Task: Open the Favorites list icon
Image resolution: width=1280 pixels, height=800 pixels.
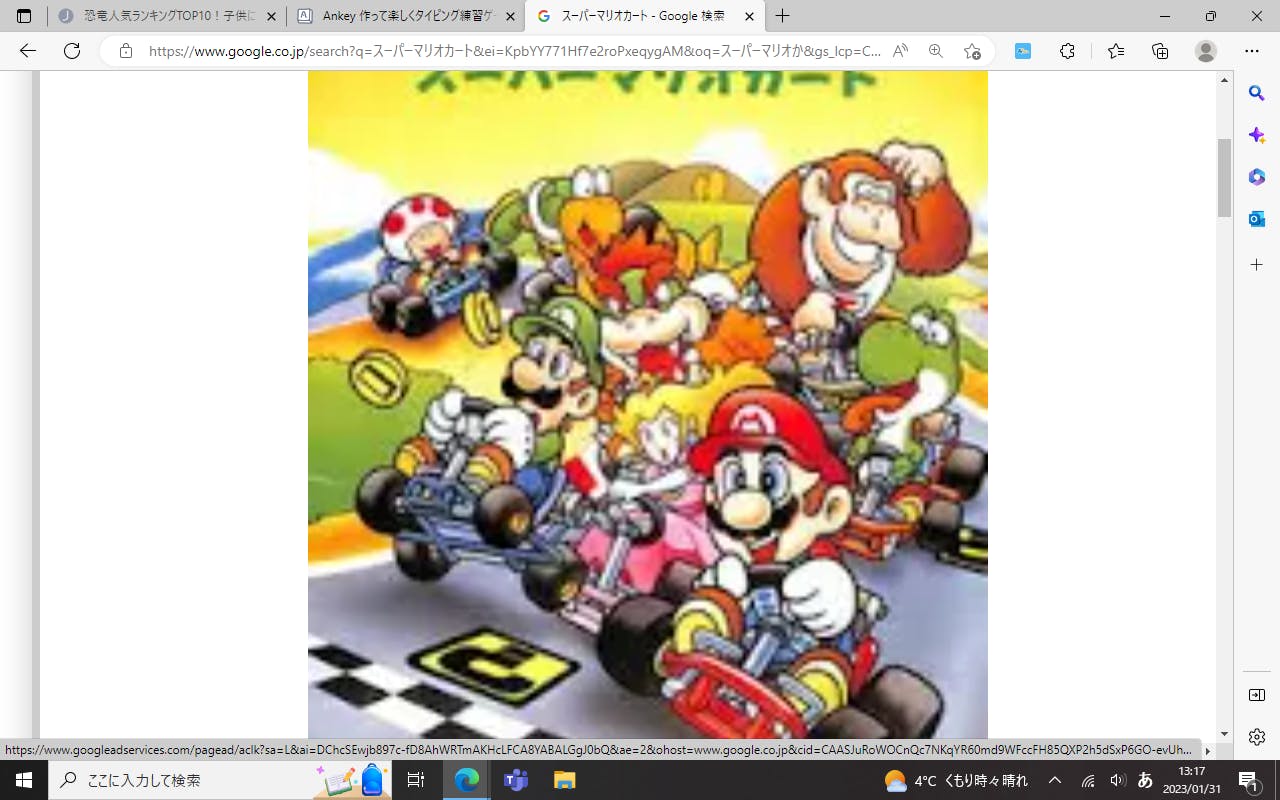Action: point(1116,51)
